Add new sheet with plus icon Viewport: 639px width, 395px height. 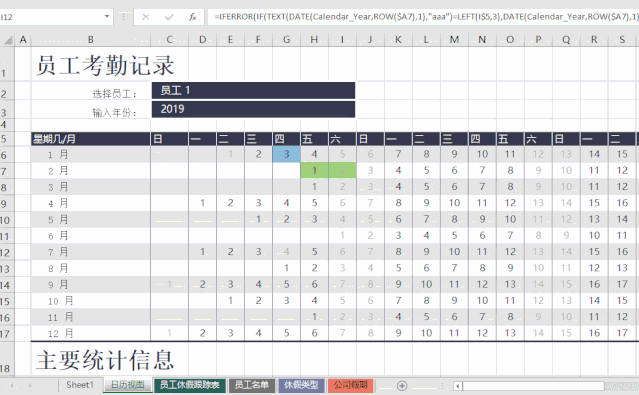tap(402, 386)
